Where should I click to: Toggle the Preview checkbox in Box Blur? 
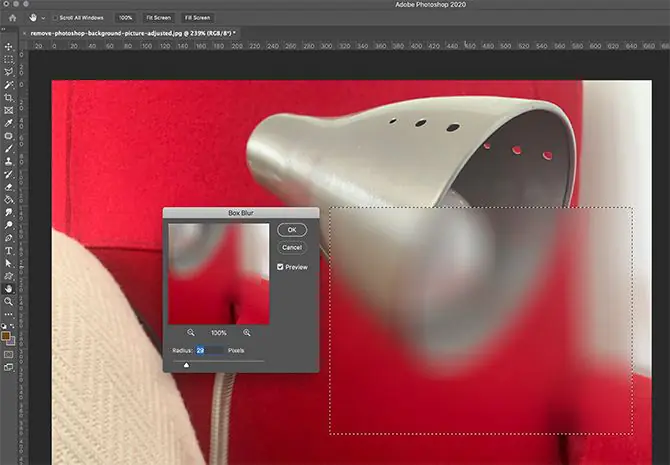point(282,267)
